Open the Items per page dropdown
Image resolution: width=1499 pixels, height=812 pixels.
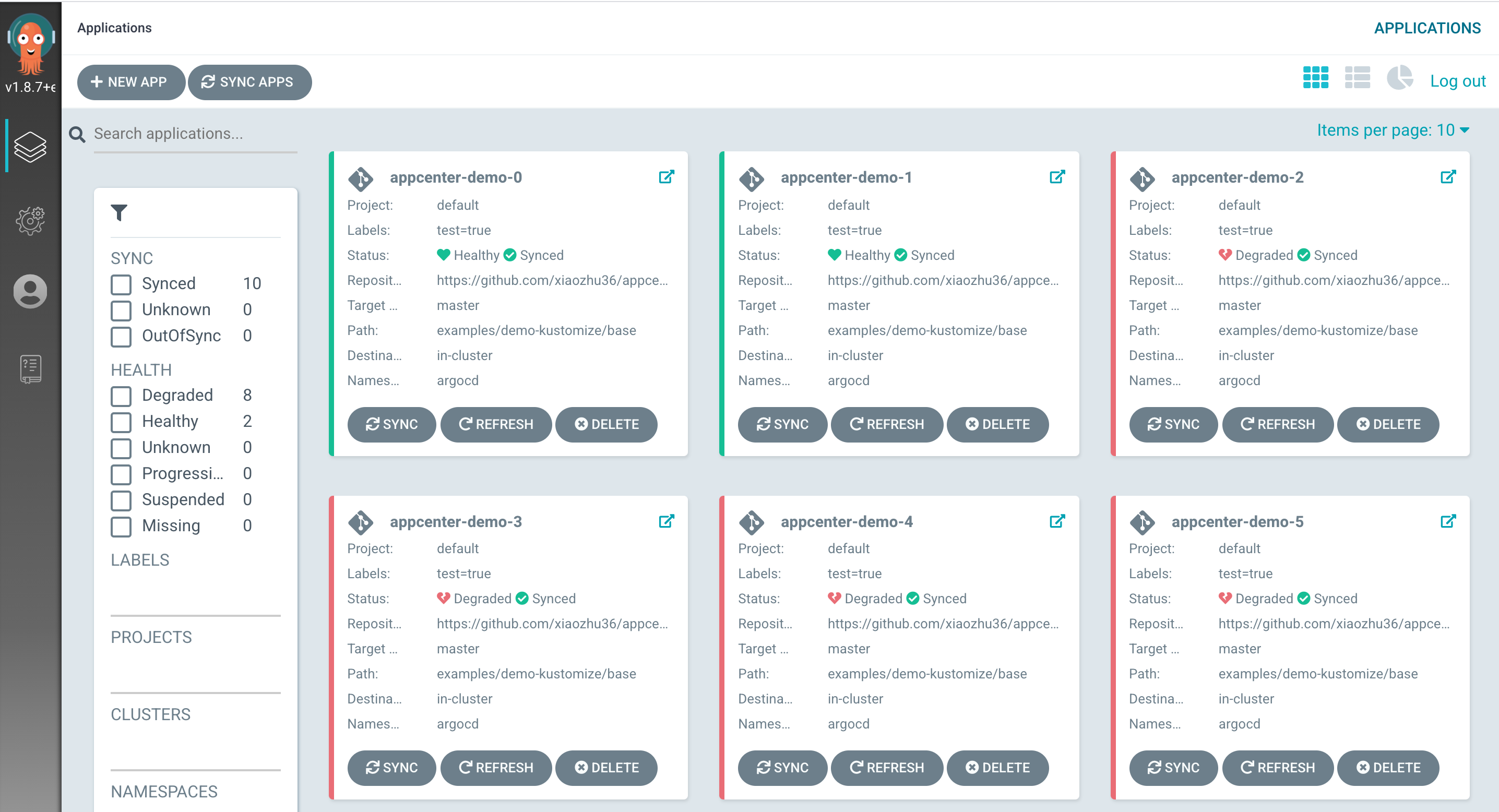click(1392, 130)
